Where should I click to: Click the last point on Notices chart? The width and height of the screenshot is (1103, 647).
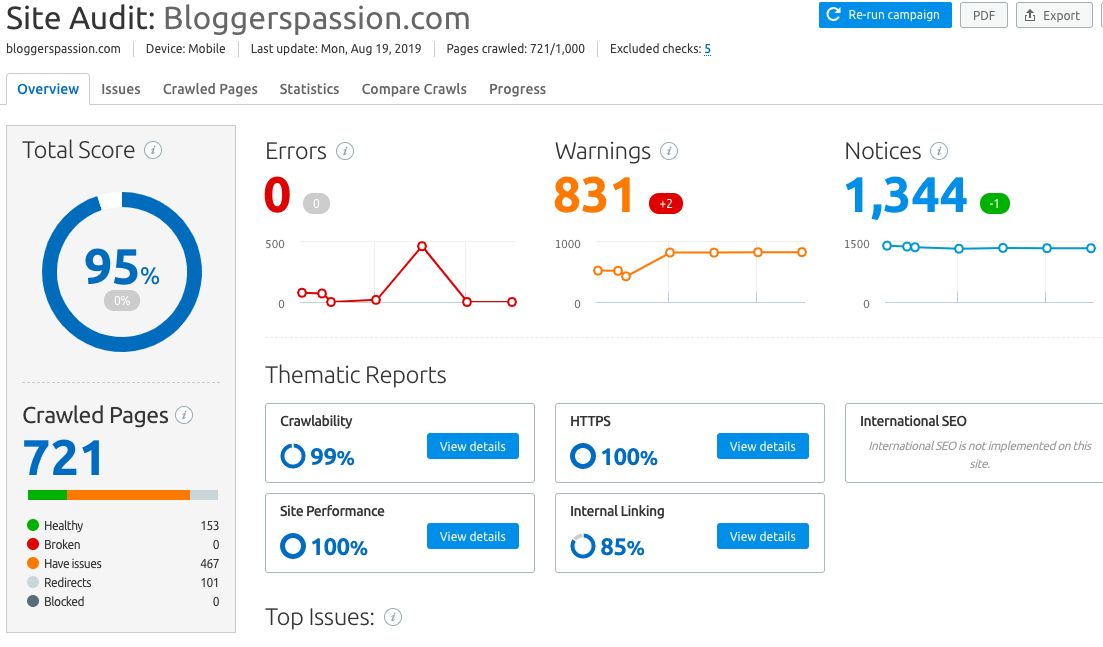(1091, 248)
